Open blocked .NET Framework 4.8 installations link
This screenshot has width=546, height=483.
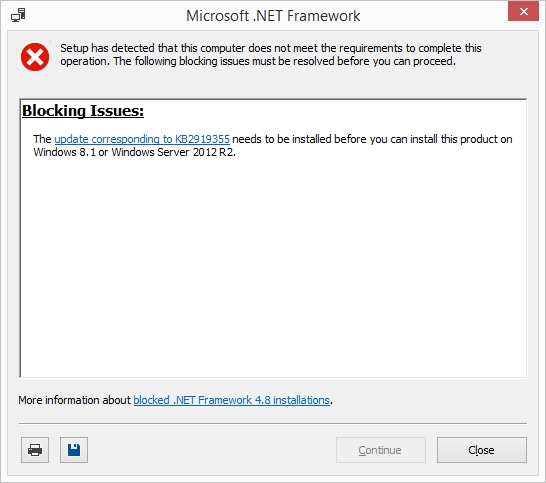232,400
